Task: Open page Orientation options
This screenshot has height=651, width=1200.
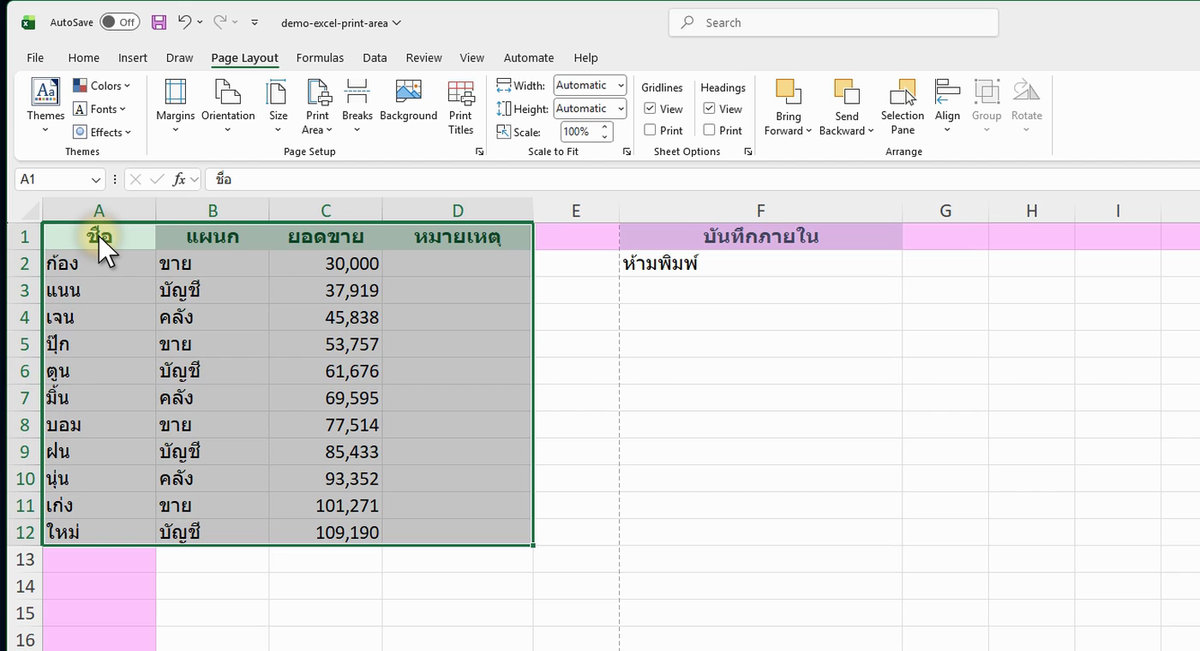Action: (x=228, y=107)
